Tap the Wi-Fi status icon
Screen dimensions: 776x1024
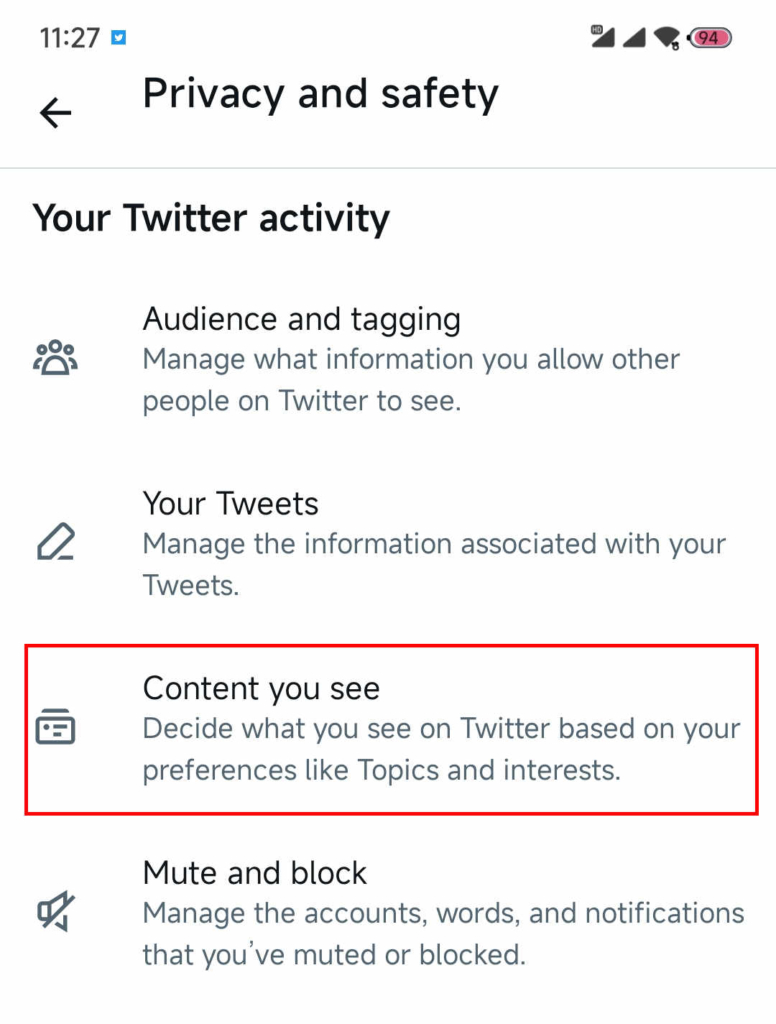click(x=667, y=38)
